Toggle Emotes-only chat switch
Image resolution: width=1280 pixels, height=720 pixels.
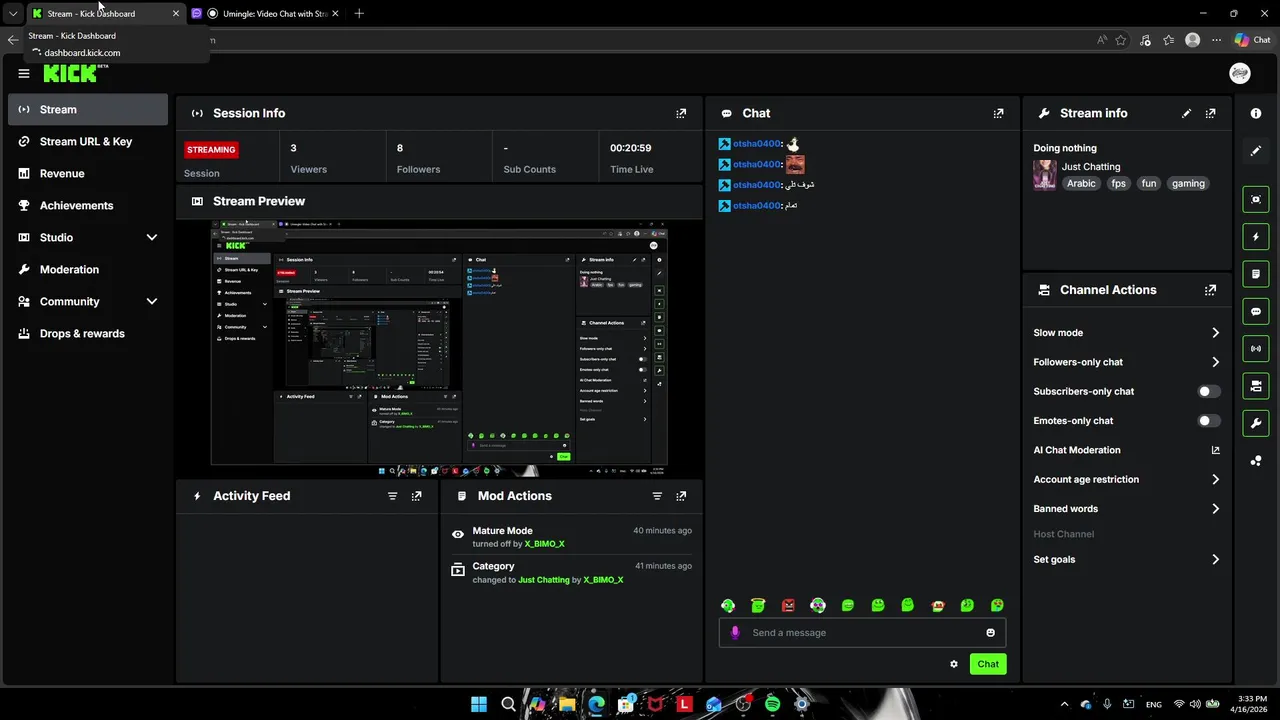pyautogui.click(x=1209, y=421)
